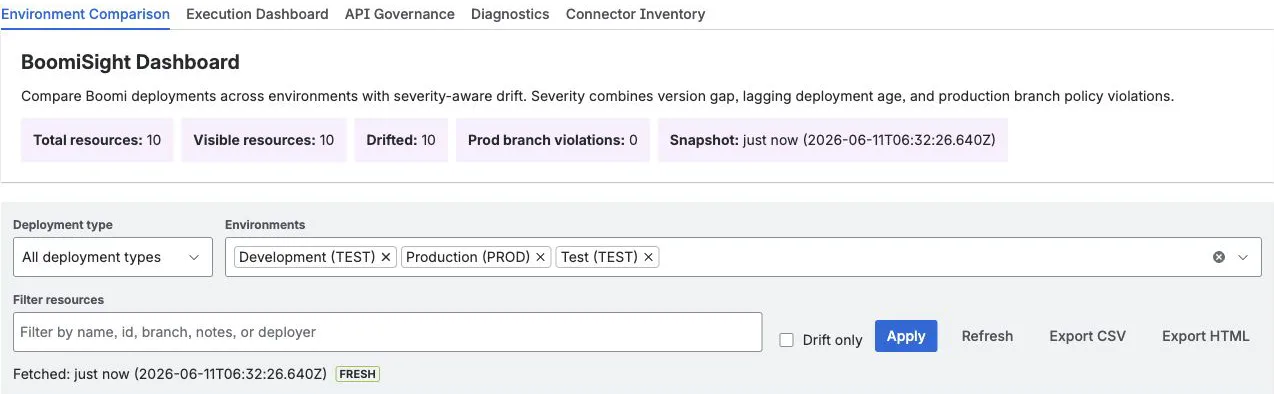Export results as CSV

pyautogui.click(x=1087, y=336)
